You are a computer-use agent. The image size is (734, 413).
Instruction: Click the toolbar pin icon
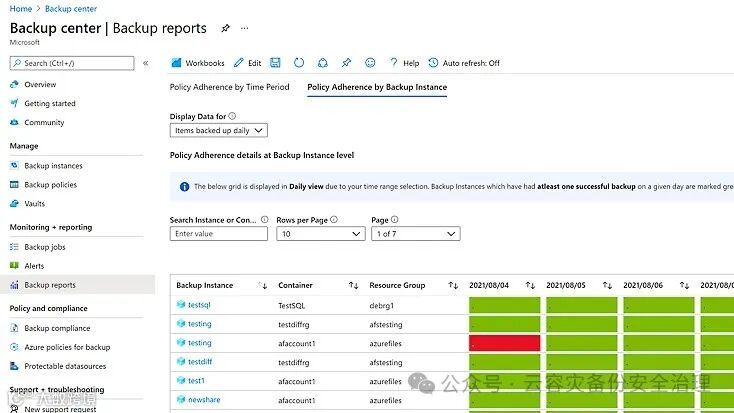tap(346, 63)
